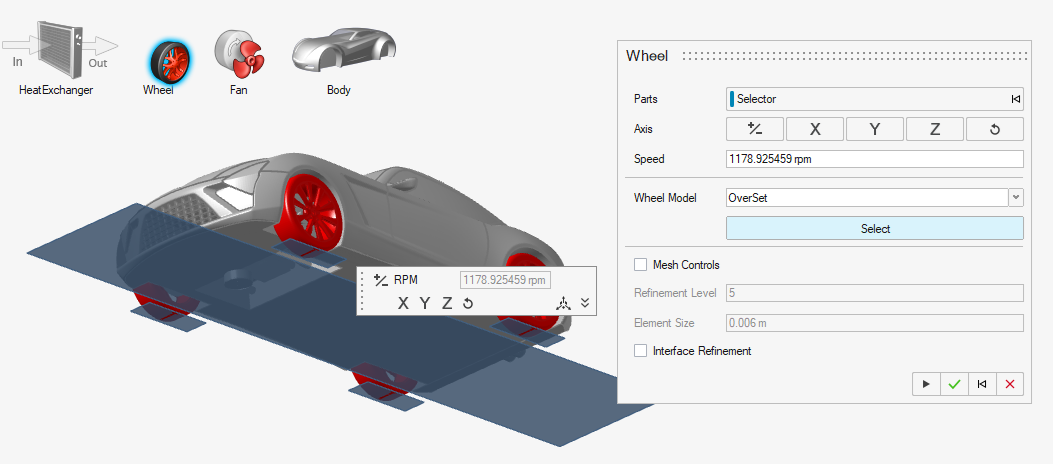Cancel with the red X button

pos(1010,384)
